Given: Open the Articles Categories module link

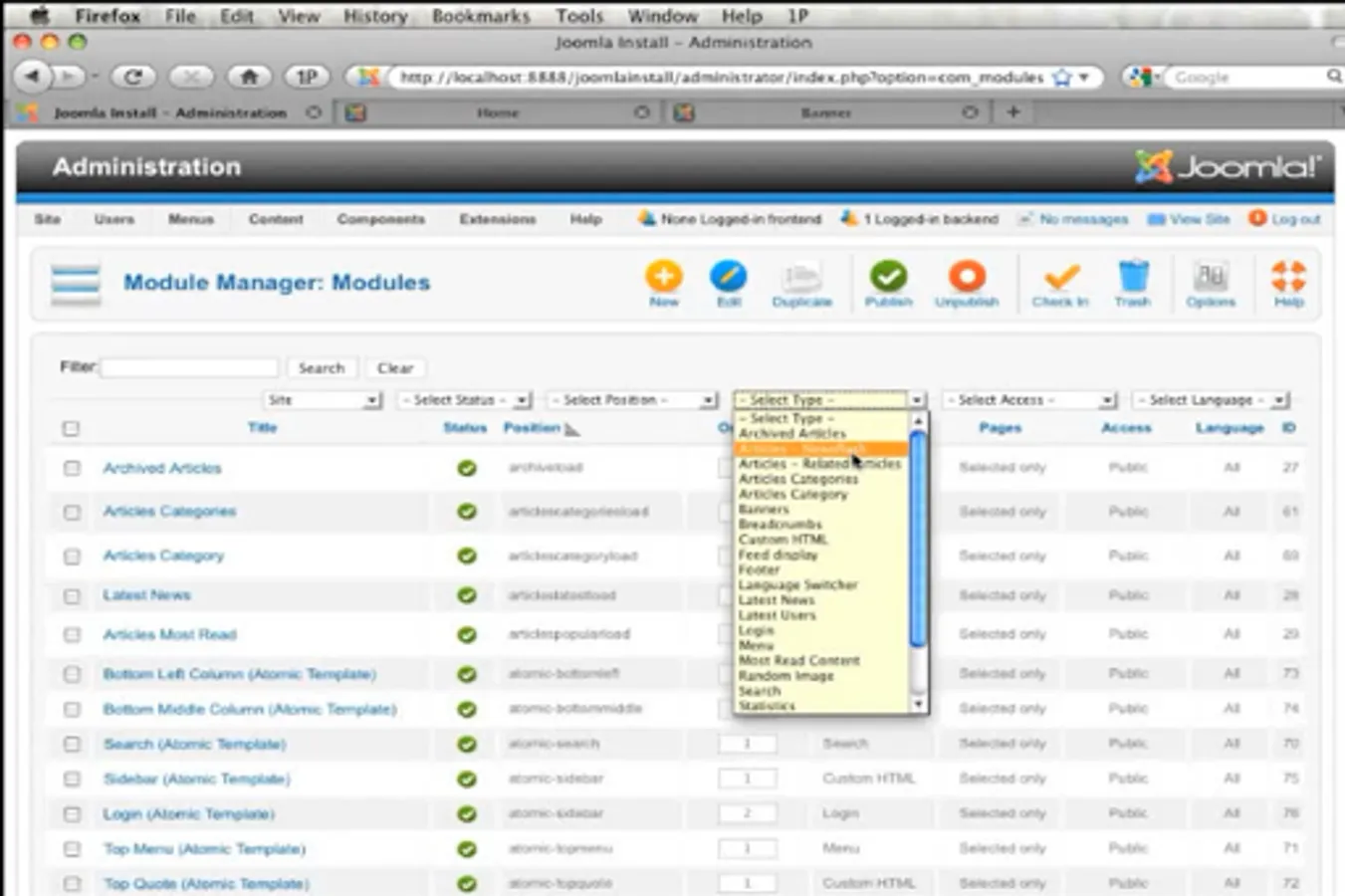Looking at the screenshot, I should click(169, 512).
